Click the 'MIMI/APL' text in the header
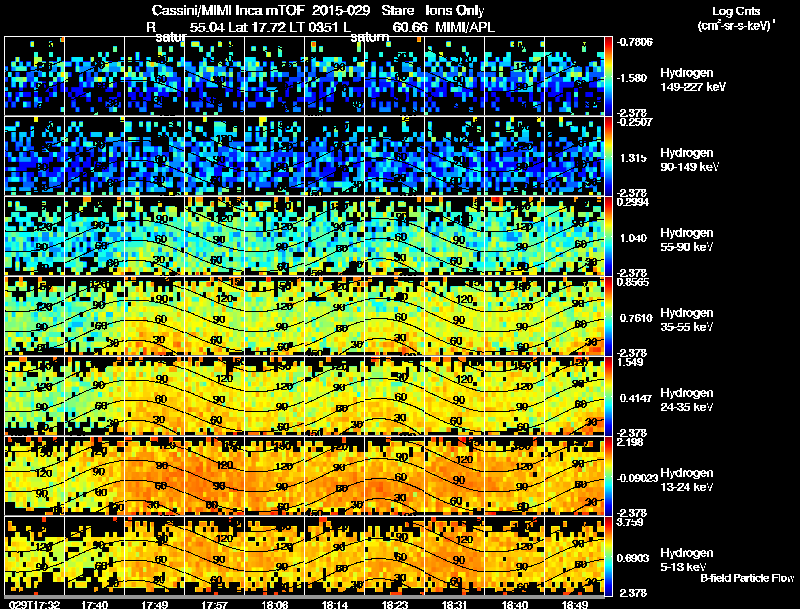800x609 pixels. click(465, 27)
